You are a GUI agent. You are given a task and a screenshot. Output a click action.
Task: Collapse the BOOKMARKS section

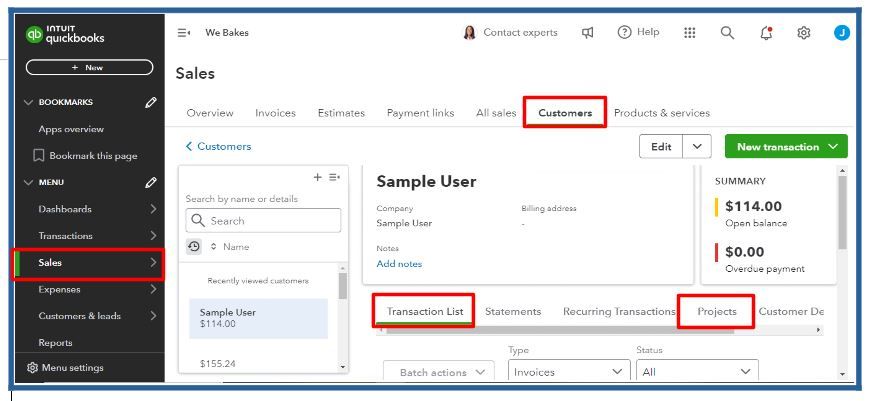(28, 102)
